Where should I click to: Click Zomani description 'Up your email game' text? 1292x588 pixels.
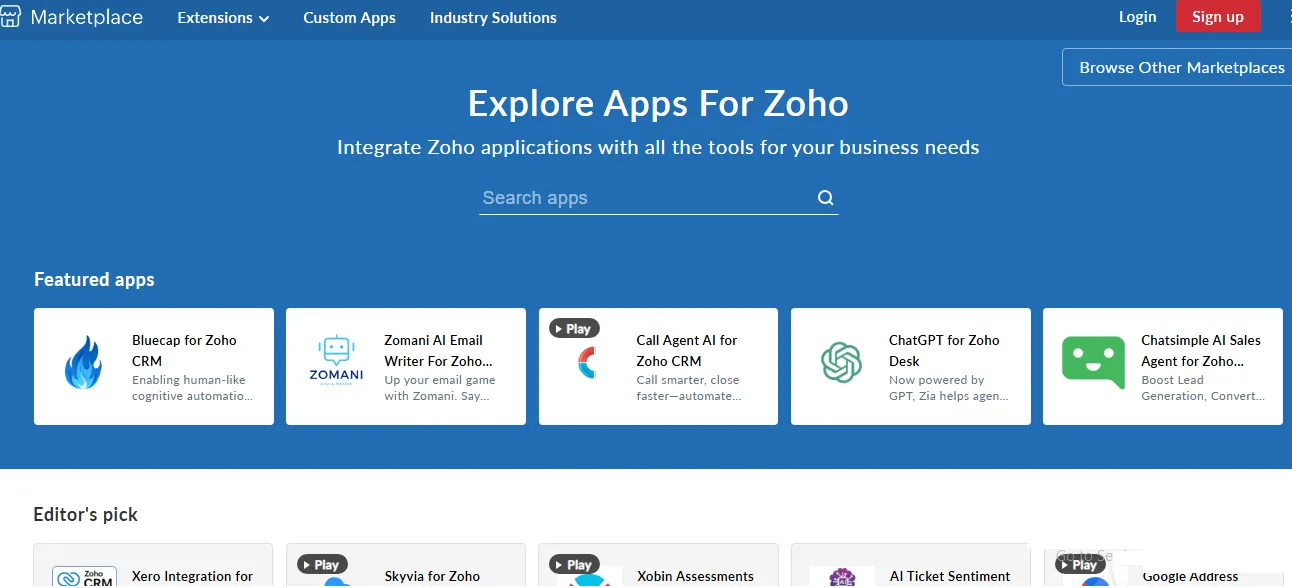tap(439, 380)
